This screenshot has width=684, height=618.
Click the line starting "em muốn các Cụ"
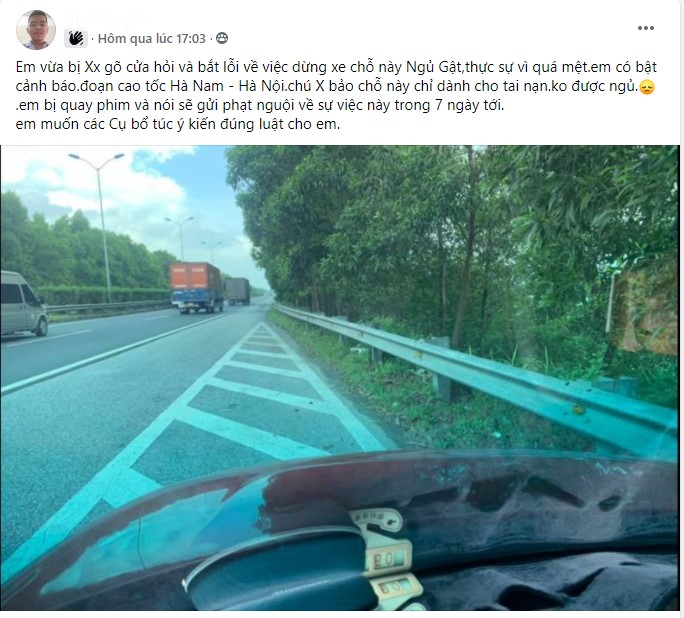click(x=178, y=125)
